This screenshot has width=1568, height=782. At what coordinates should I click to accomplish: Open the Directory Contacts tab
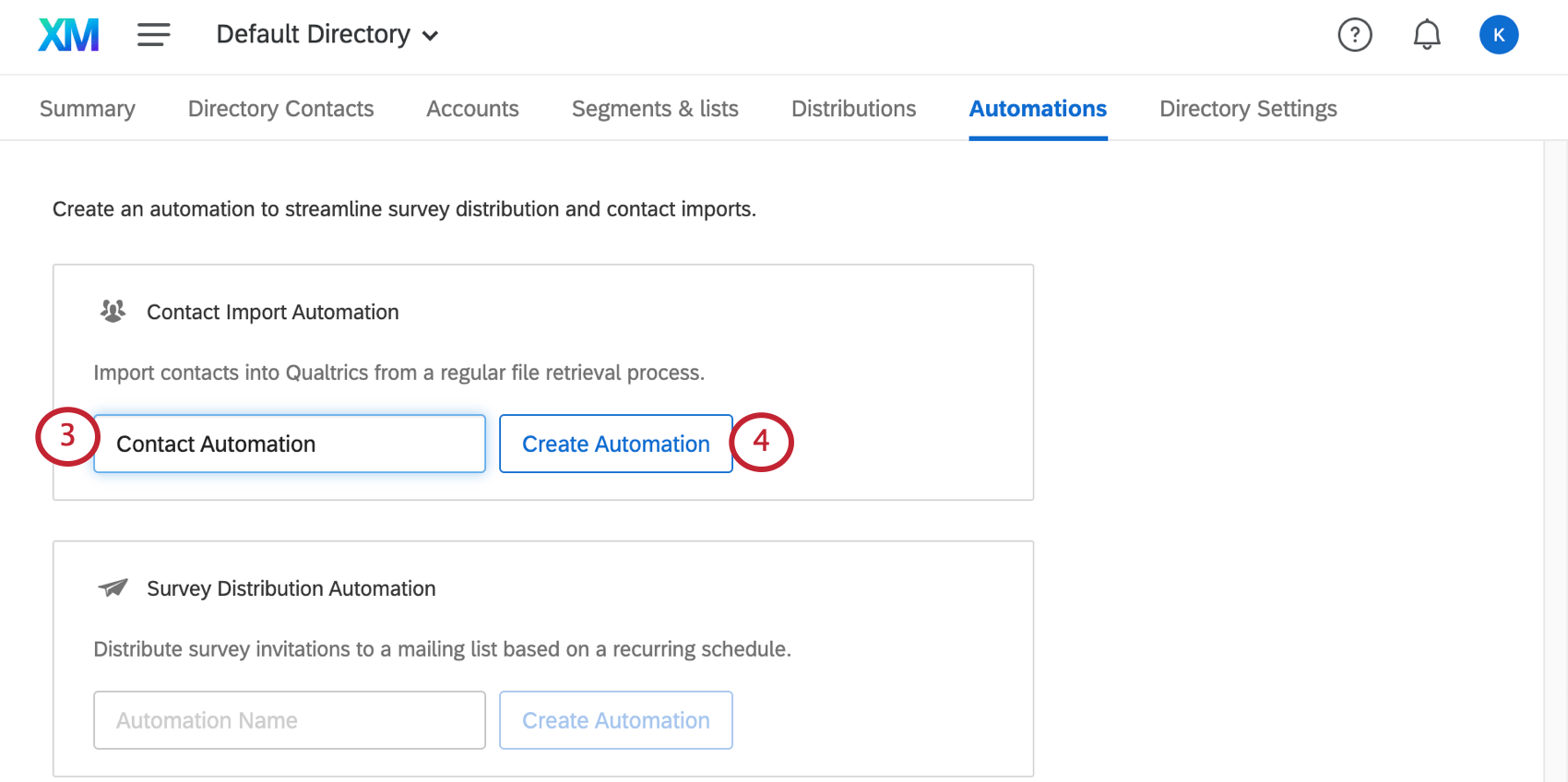280,109
